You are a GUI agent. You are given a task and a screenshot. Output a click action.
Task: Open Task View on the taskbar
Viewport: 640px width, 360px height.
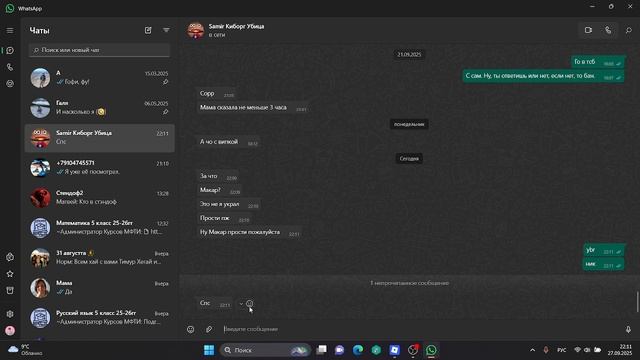pos(322,350)
